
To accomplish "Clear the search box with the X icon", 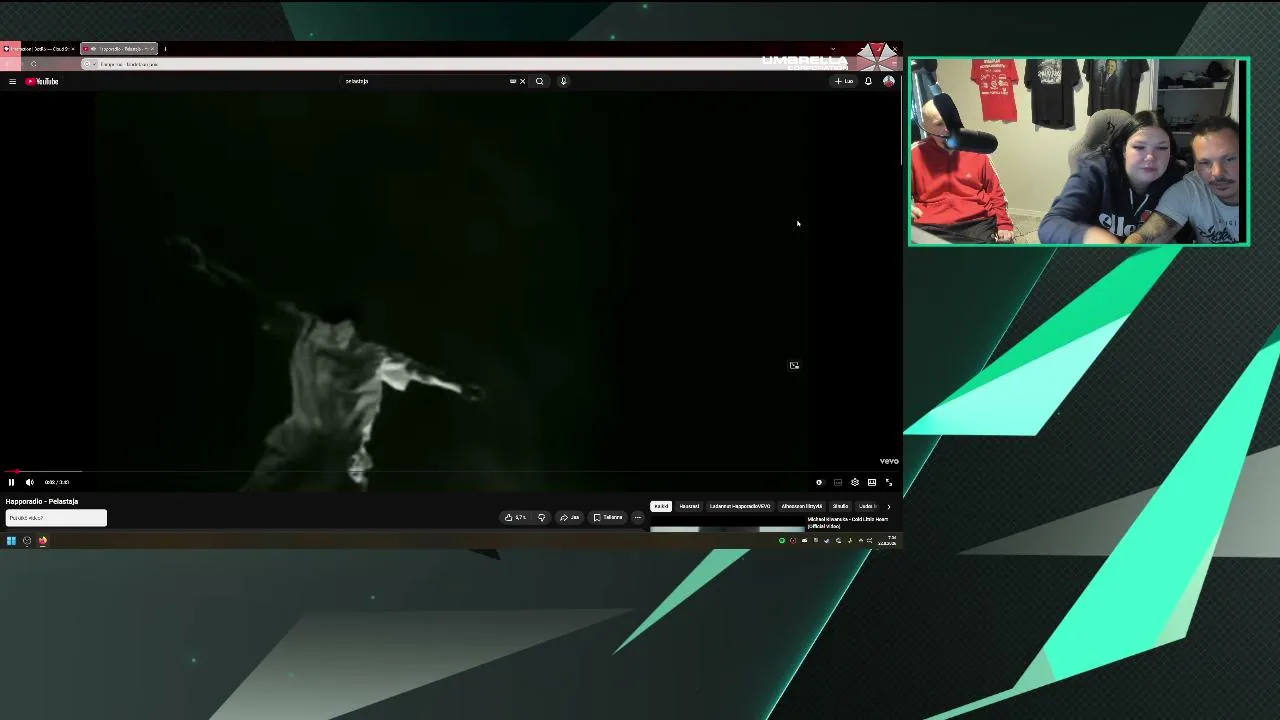I will click(x=522, y=81).
